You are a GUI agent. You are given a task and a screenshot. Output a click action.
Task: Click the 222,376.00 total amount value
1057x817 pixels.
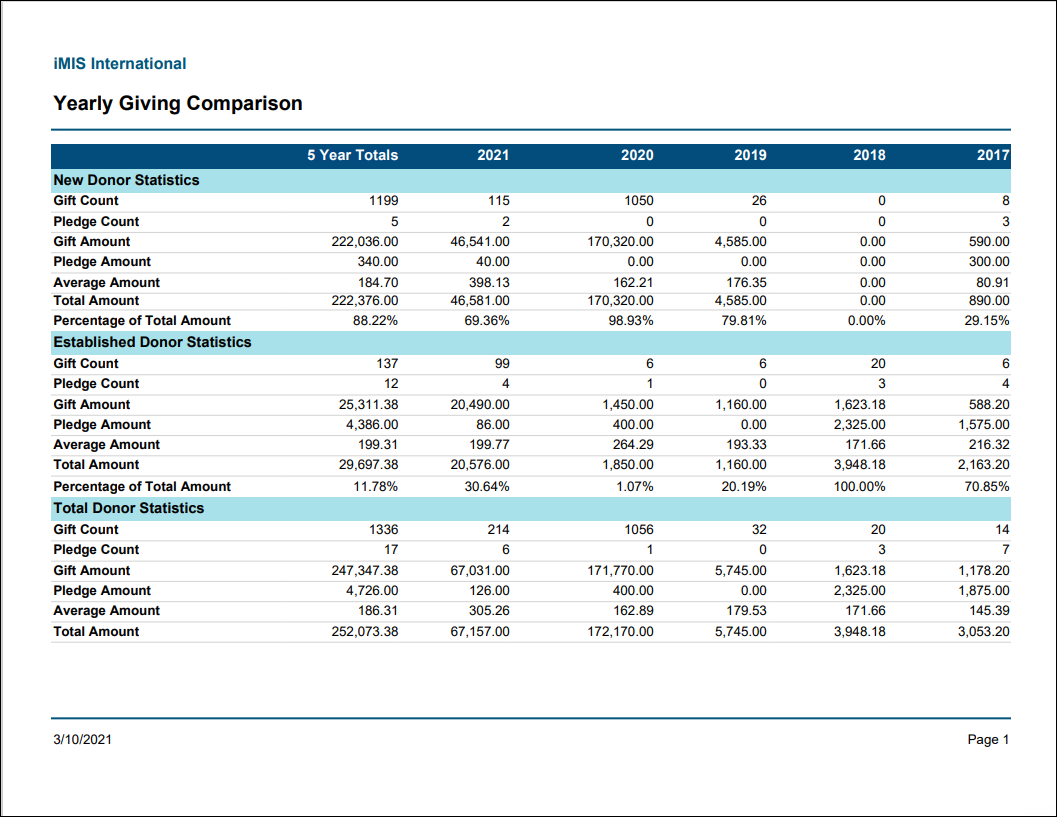click(365, 301)
